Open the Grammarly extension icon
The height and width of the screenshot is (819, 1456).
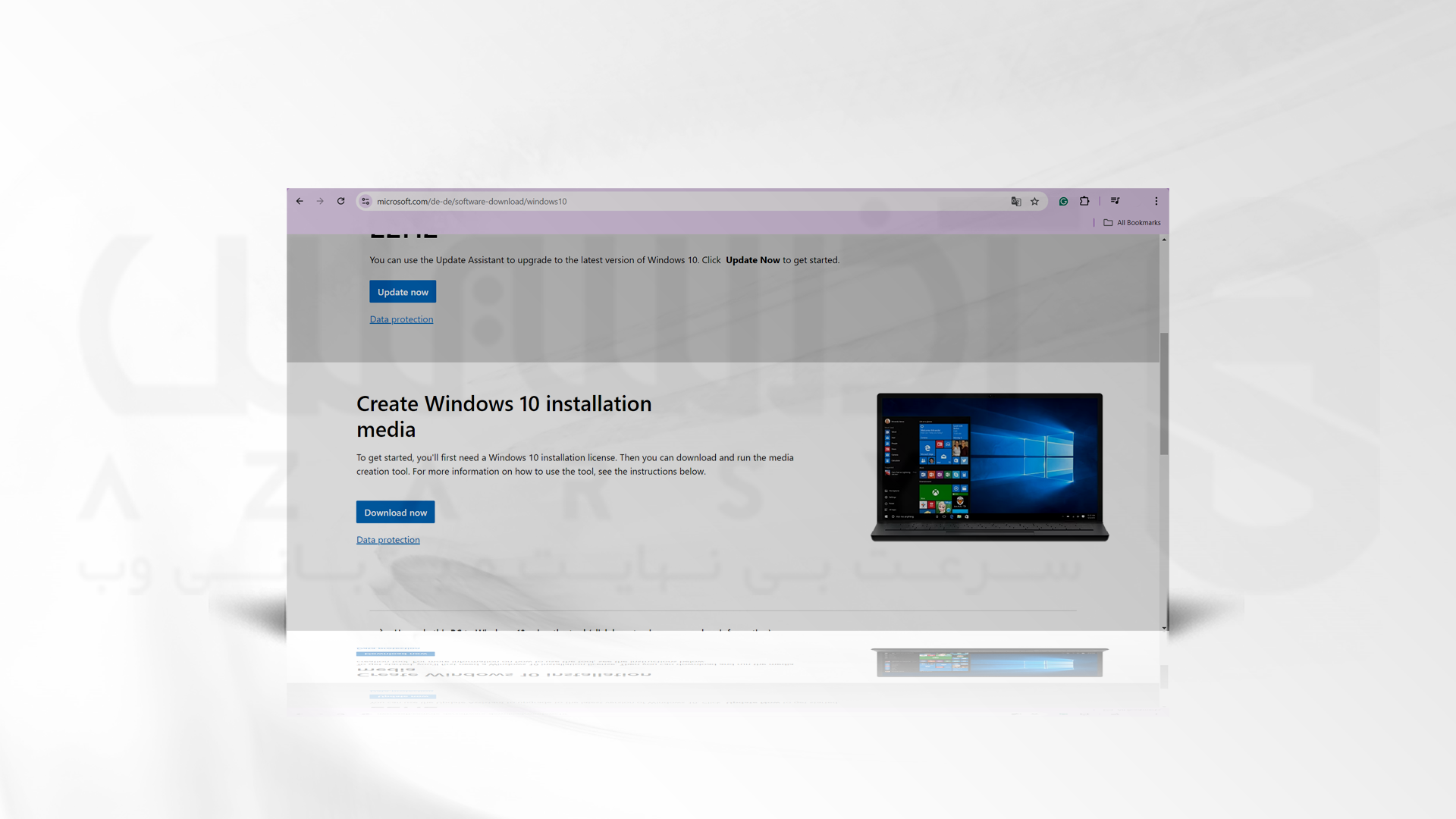1063,201
